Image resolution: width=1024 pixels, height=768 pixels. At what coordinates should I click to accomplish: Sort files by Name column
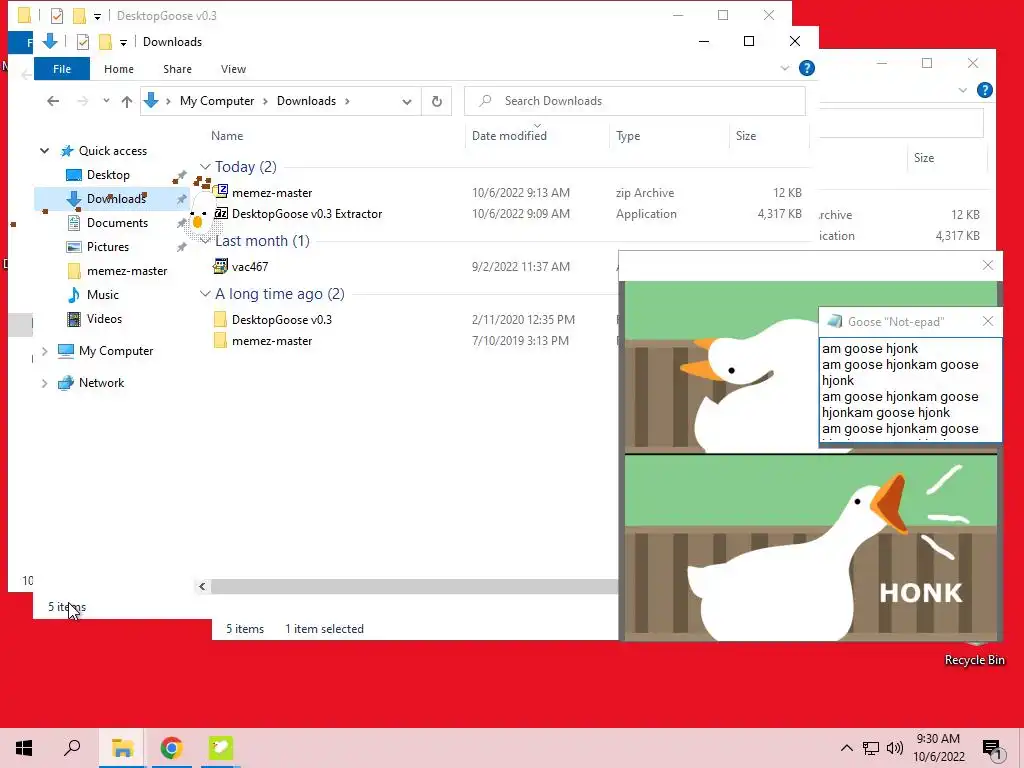click(227, 136)
